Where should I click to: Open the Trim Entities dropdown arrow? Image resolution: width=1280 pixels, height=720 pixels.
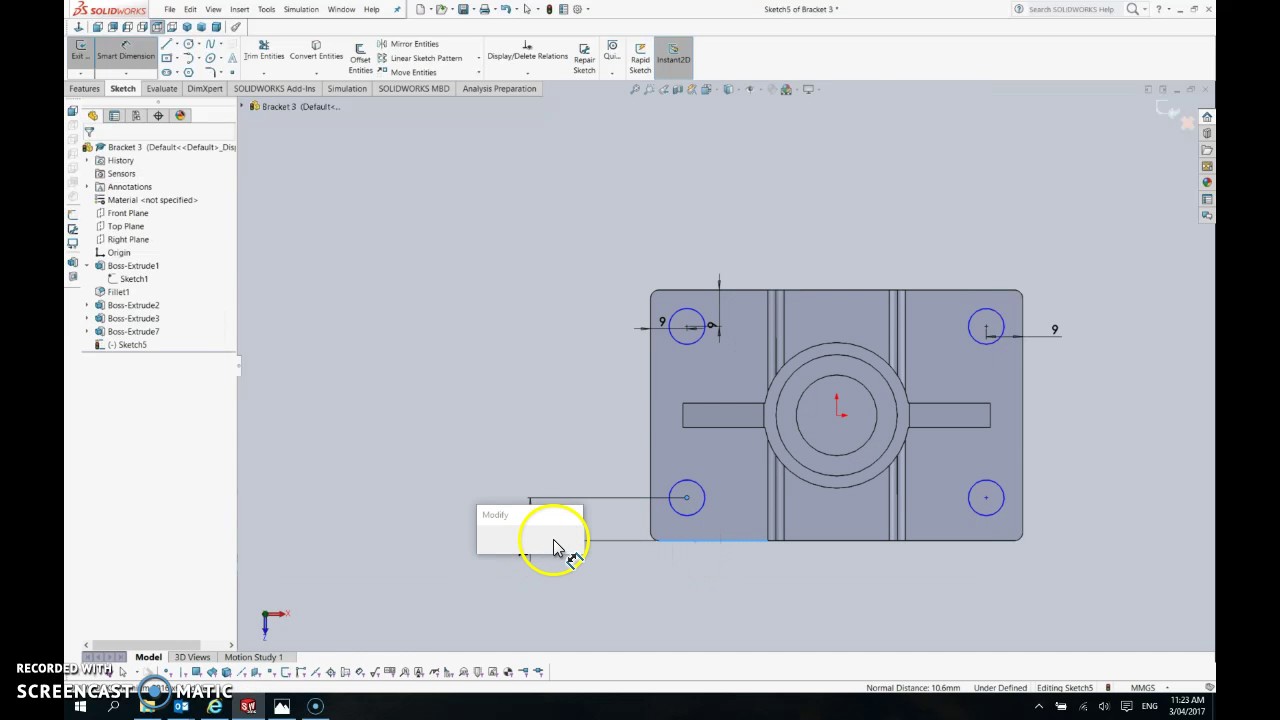click(264, 72)
